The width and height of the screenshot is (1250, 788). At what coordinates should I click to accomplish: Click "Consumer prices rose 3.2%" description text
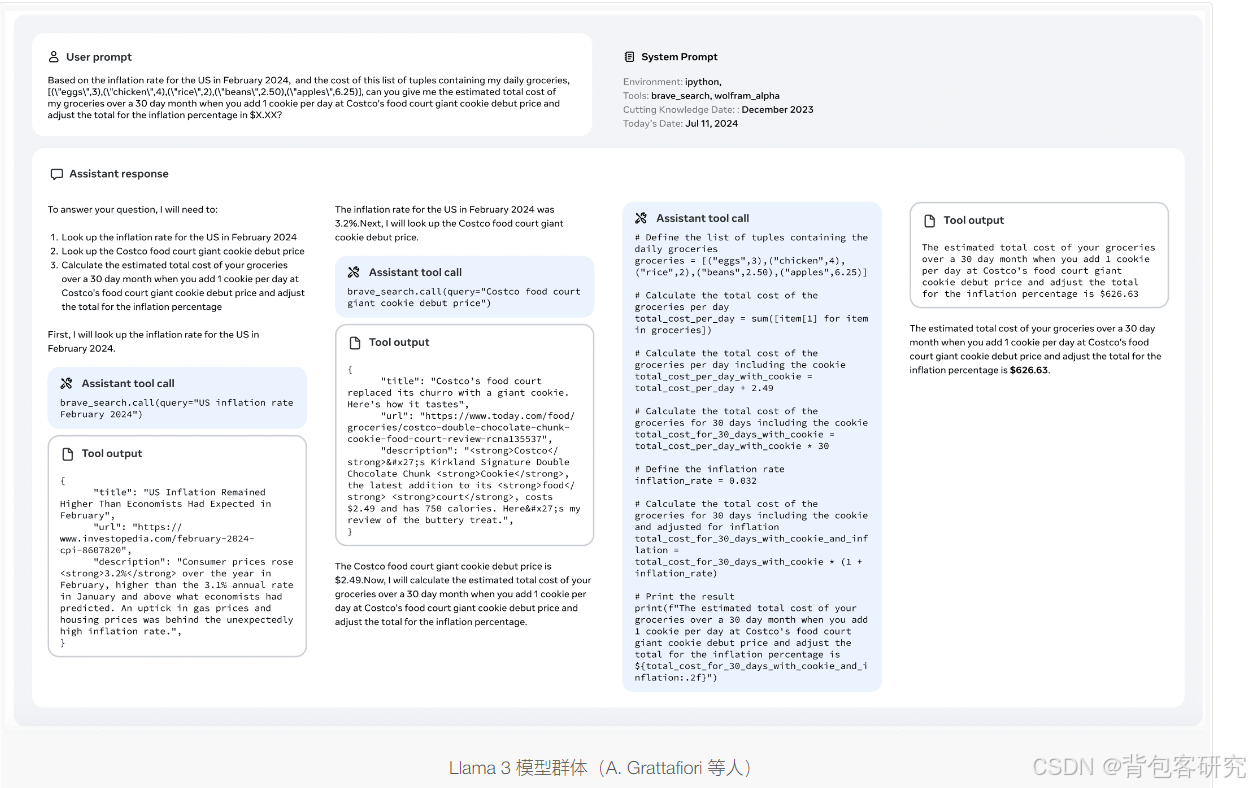[177, 597]
